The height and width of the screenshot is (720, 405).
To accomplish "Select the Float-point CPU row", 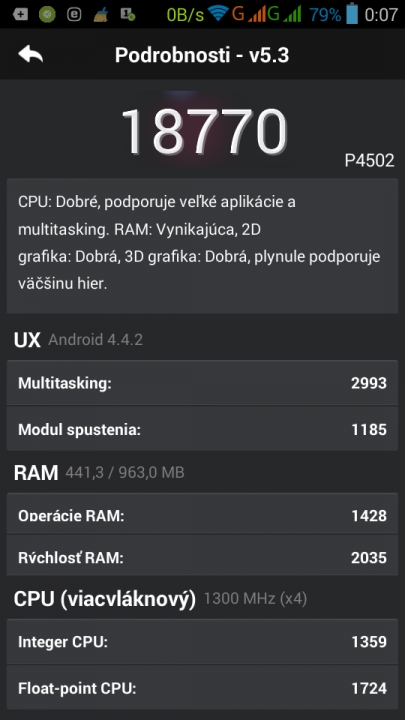I will [202, 687].
